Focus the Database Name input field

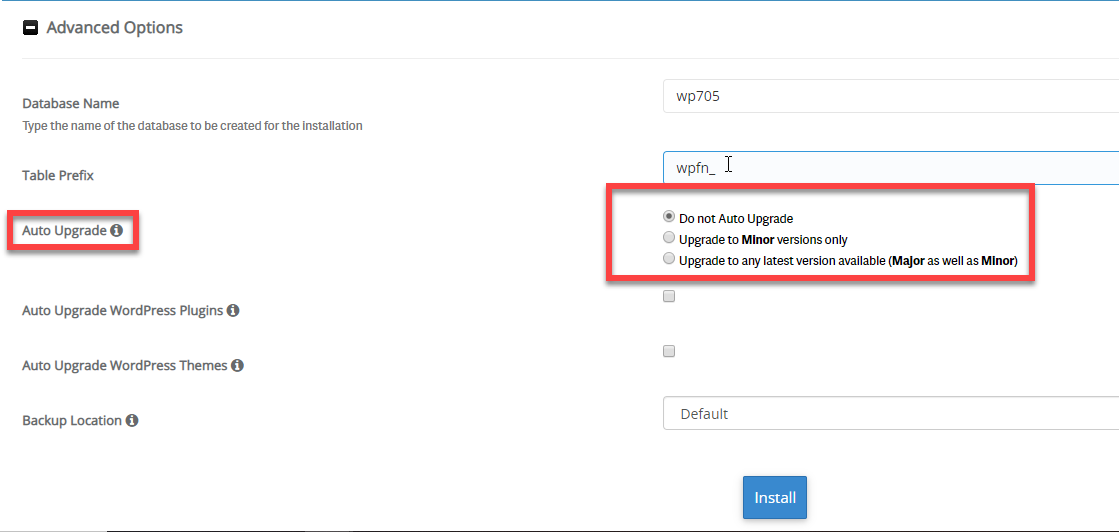pos(890,97)
